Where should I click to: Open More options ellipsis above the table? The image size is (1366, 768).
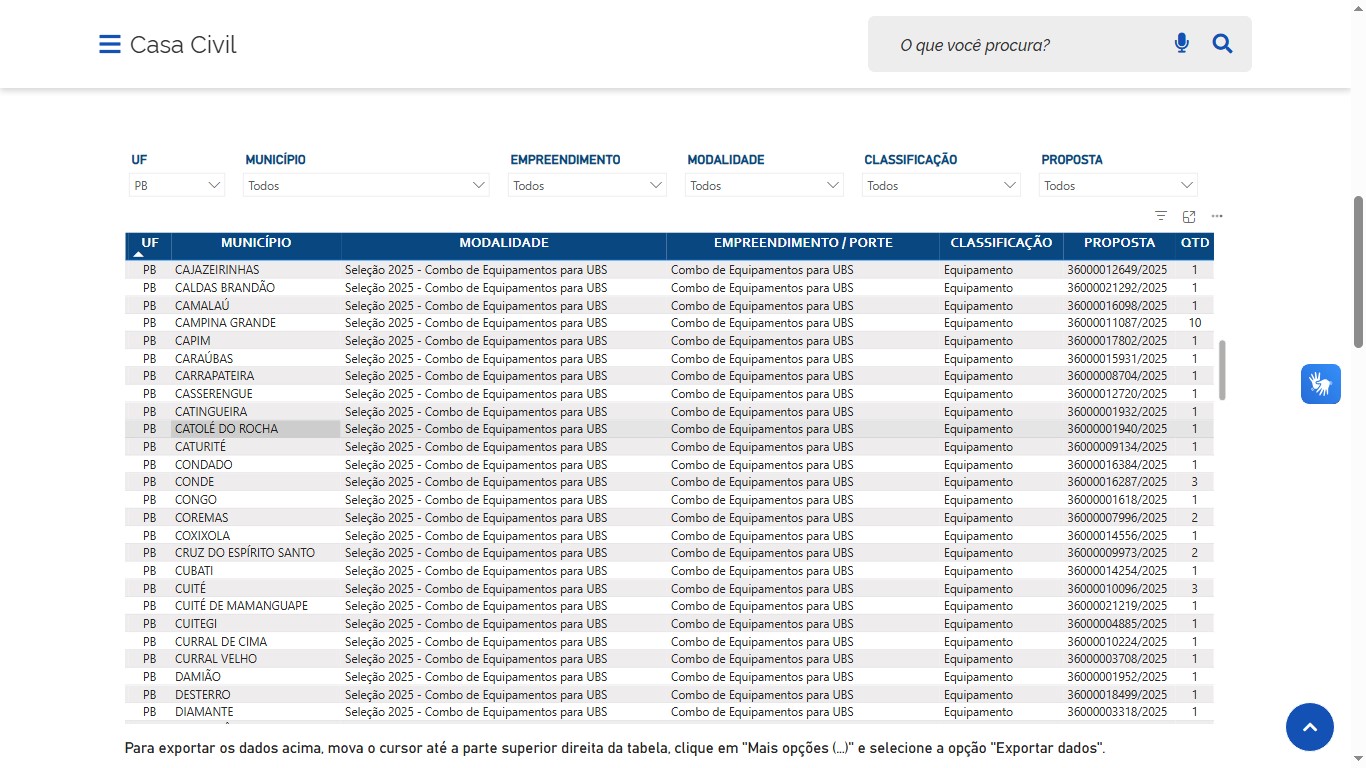coord(1217,216)
